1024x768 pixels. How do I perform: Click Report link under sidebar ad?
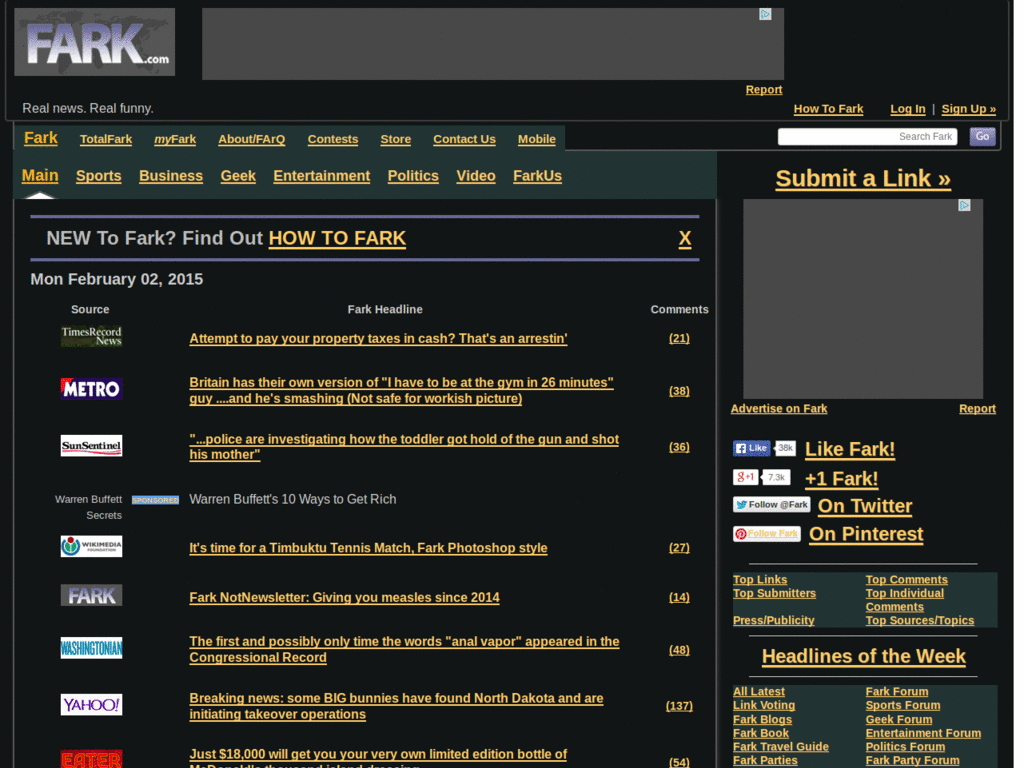pyautogui.click(x=977, y=409)
